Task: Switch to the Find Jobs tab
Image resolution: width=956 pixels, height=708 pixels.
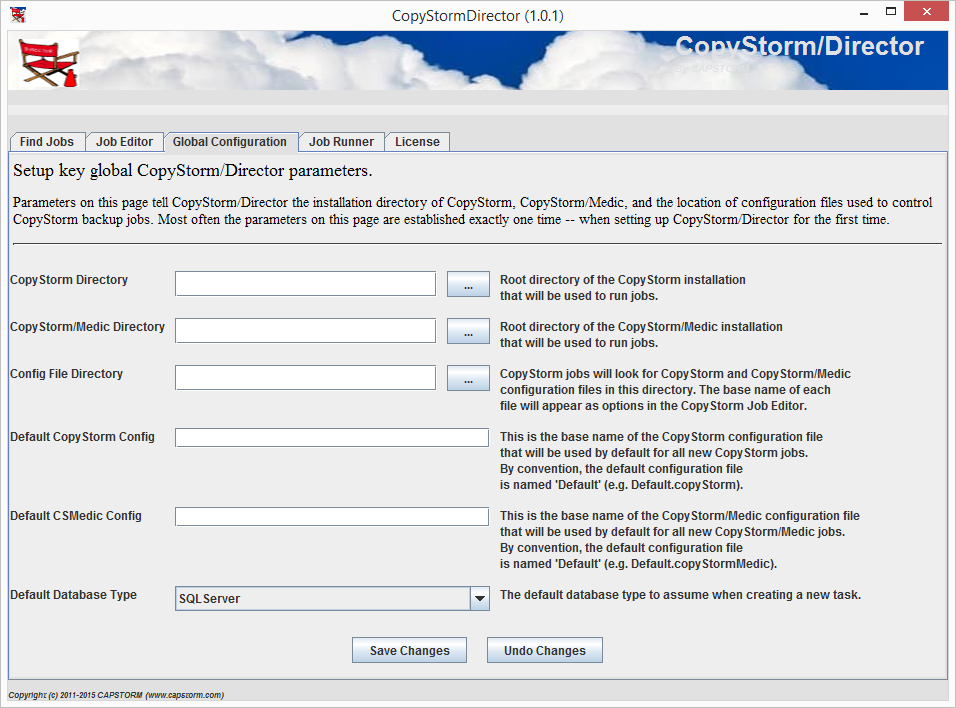Action: coord(46,141)
